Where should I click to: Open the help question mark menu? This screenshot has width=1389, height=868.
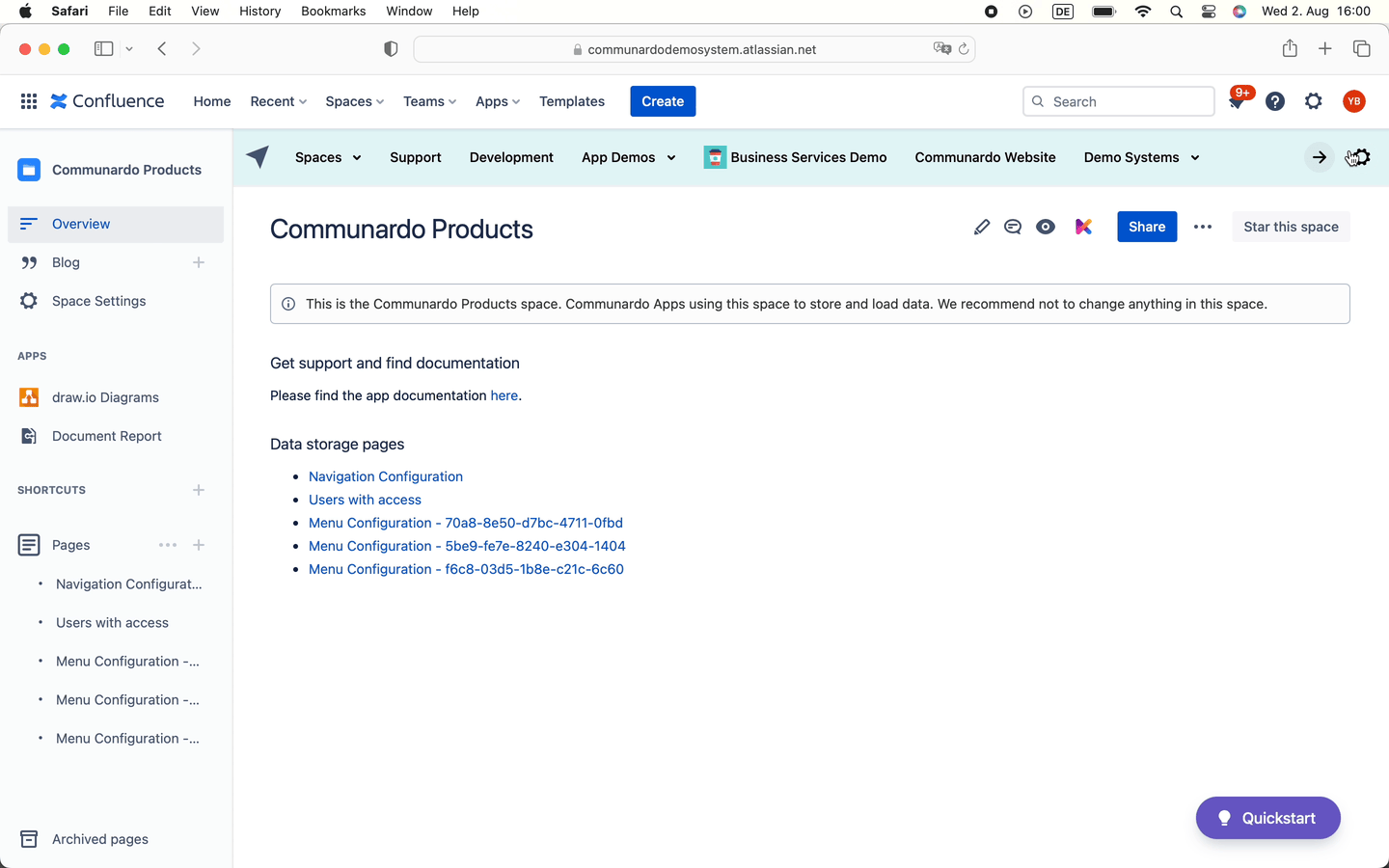pyautogui.click(x=1275, y=101)
